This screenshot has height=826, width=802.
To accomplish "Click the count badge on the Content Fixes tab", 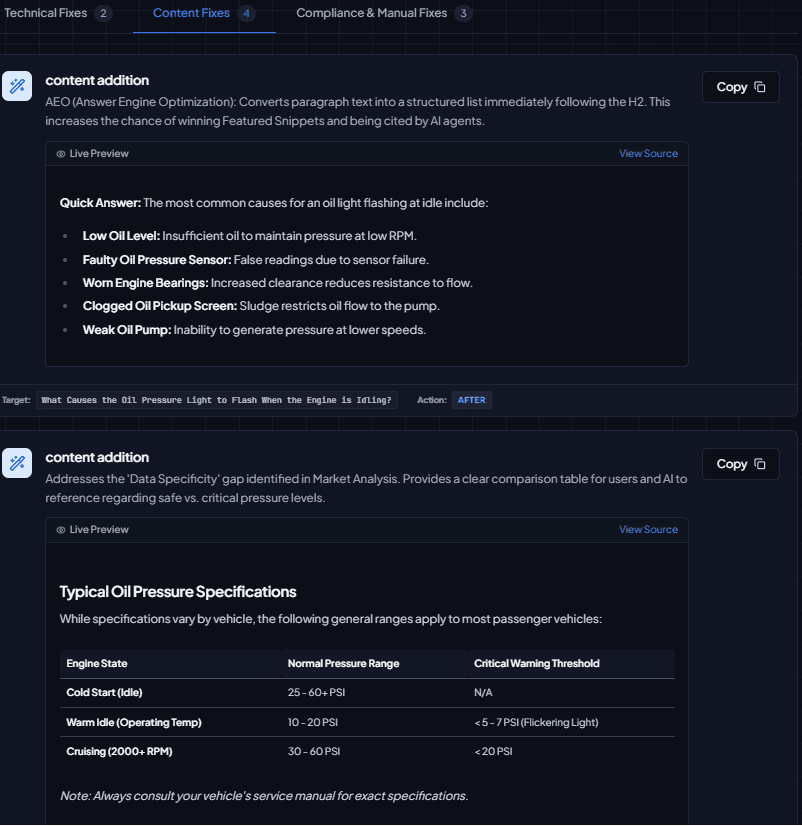I will click(248, 14).
